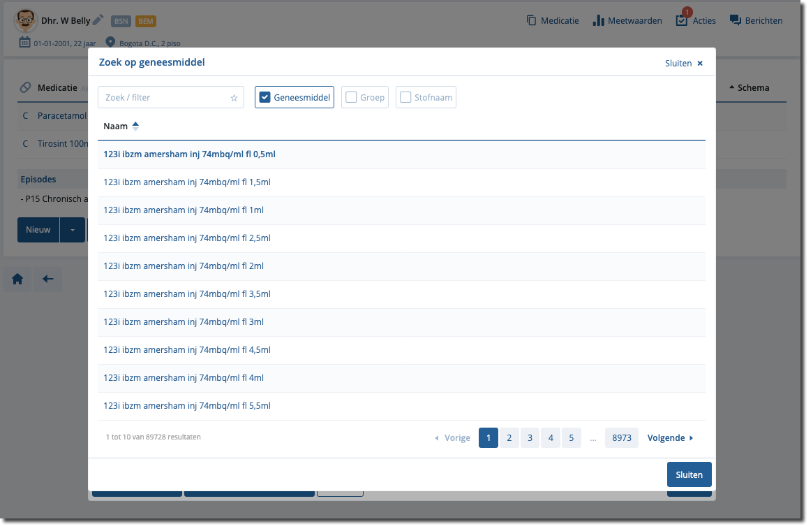The height and width of the screenshot is (525, 807).
Task: Go to the Volgende page
Action: pos(670,438)
